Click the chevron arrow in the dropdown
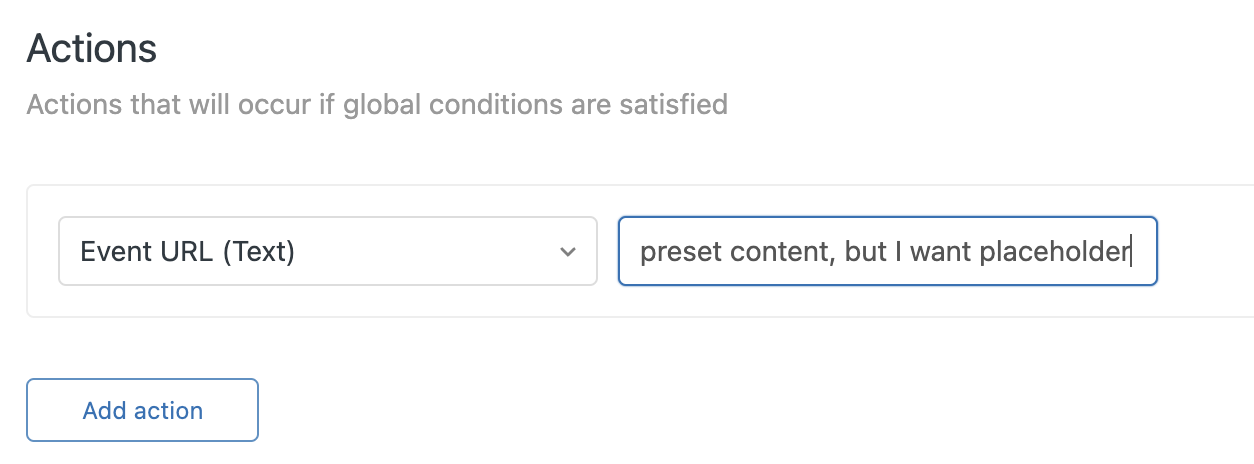The width and height of the screenshot is (1254, 464). (x=568, y=252)
